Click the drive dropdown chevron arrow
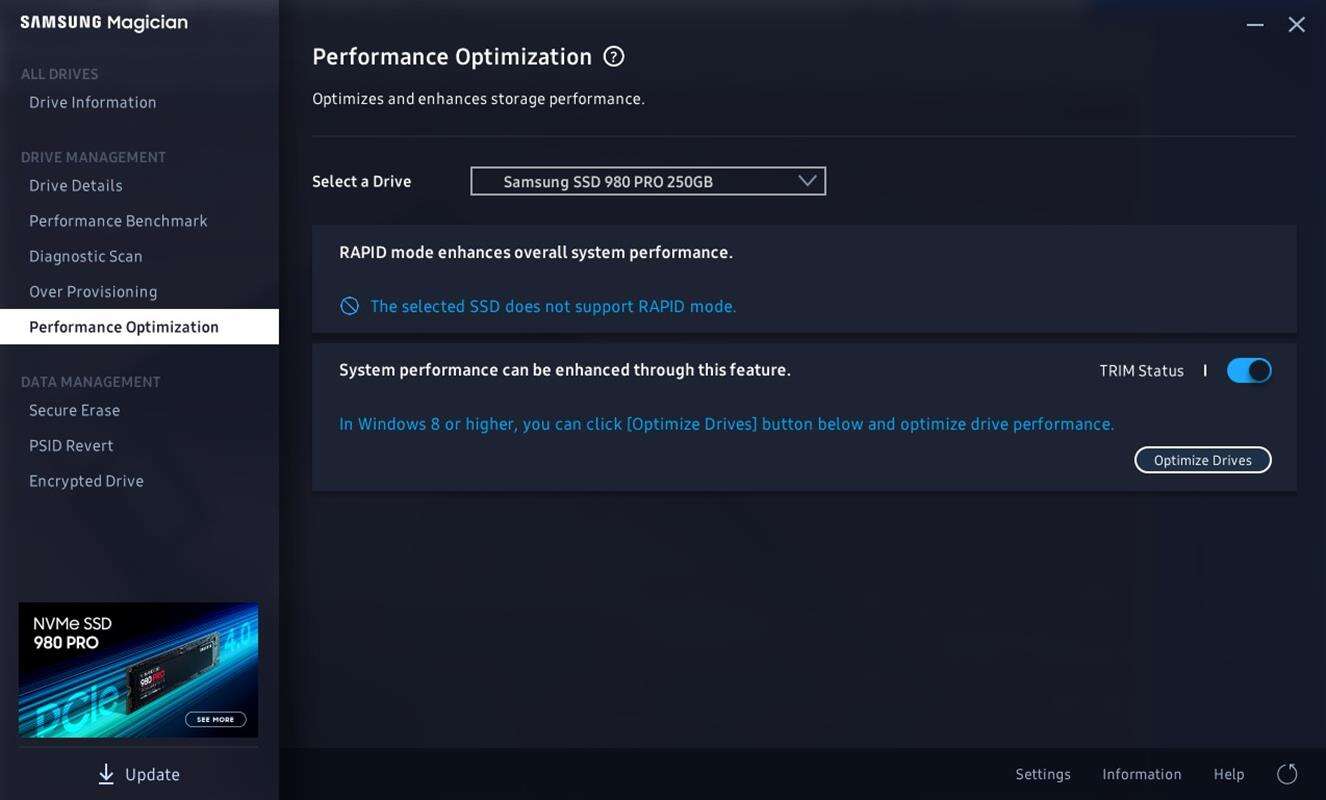 (807, 181)
